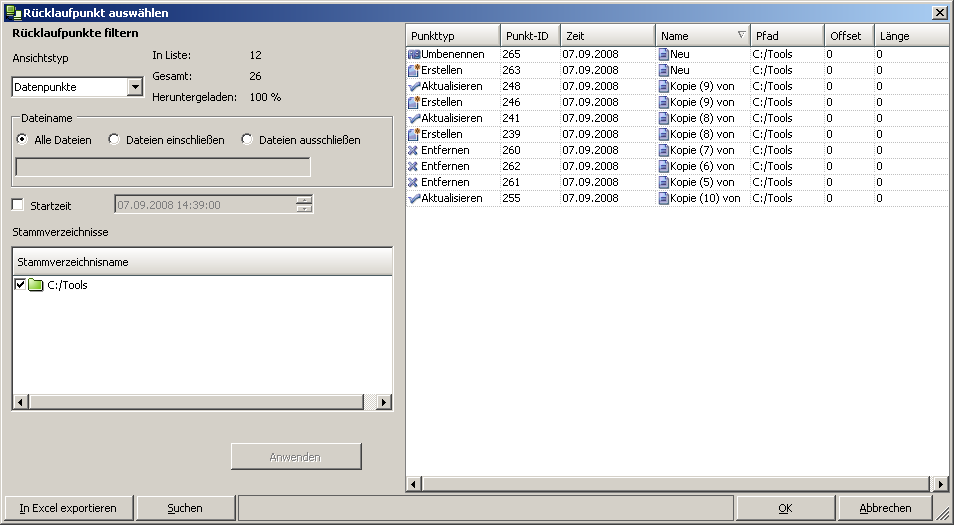Click the file icon for Neu in row 265
This screenshot has width=954, height=525.
pos(664,54)
